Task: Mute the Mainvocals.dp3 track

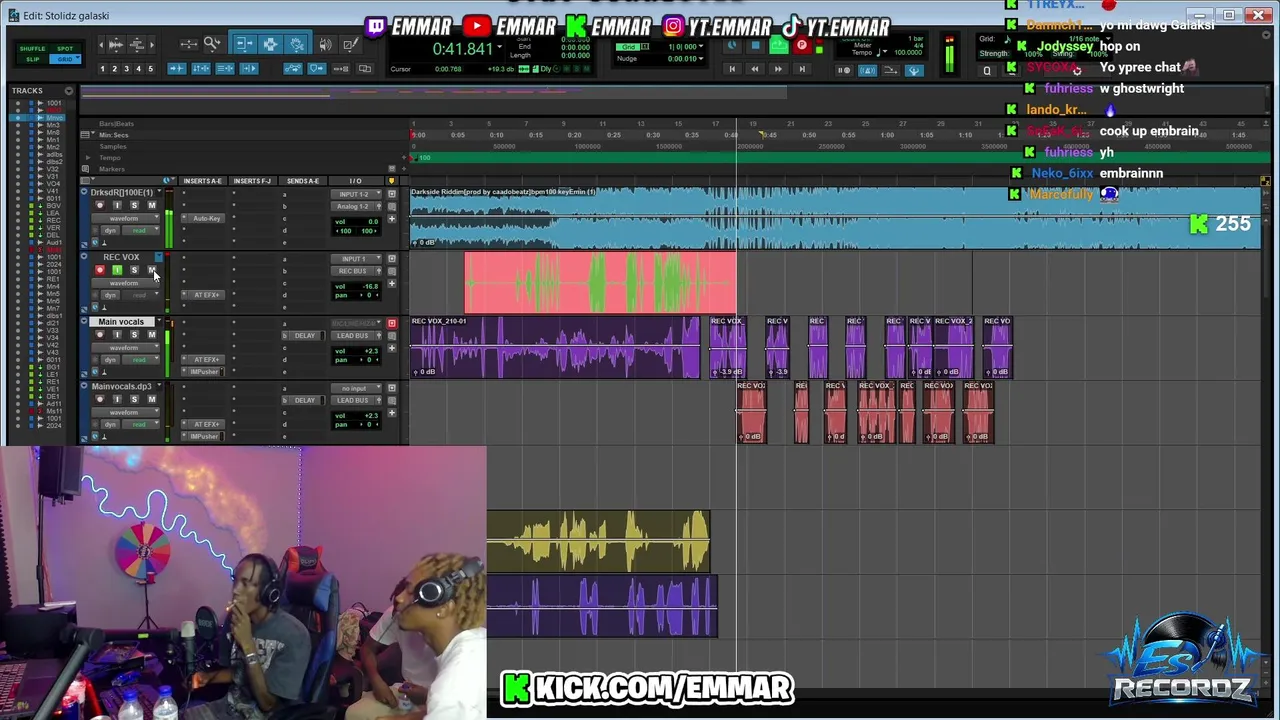Action: click(x=152, y=399)
